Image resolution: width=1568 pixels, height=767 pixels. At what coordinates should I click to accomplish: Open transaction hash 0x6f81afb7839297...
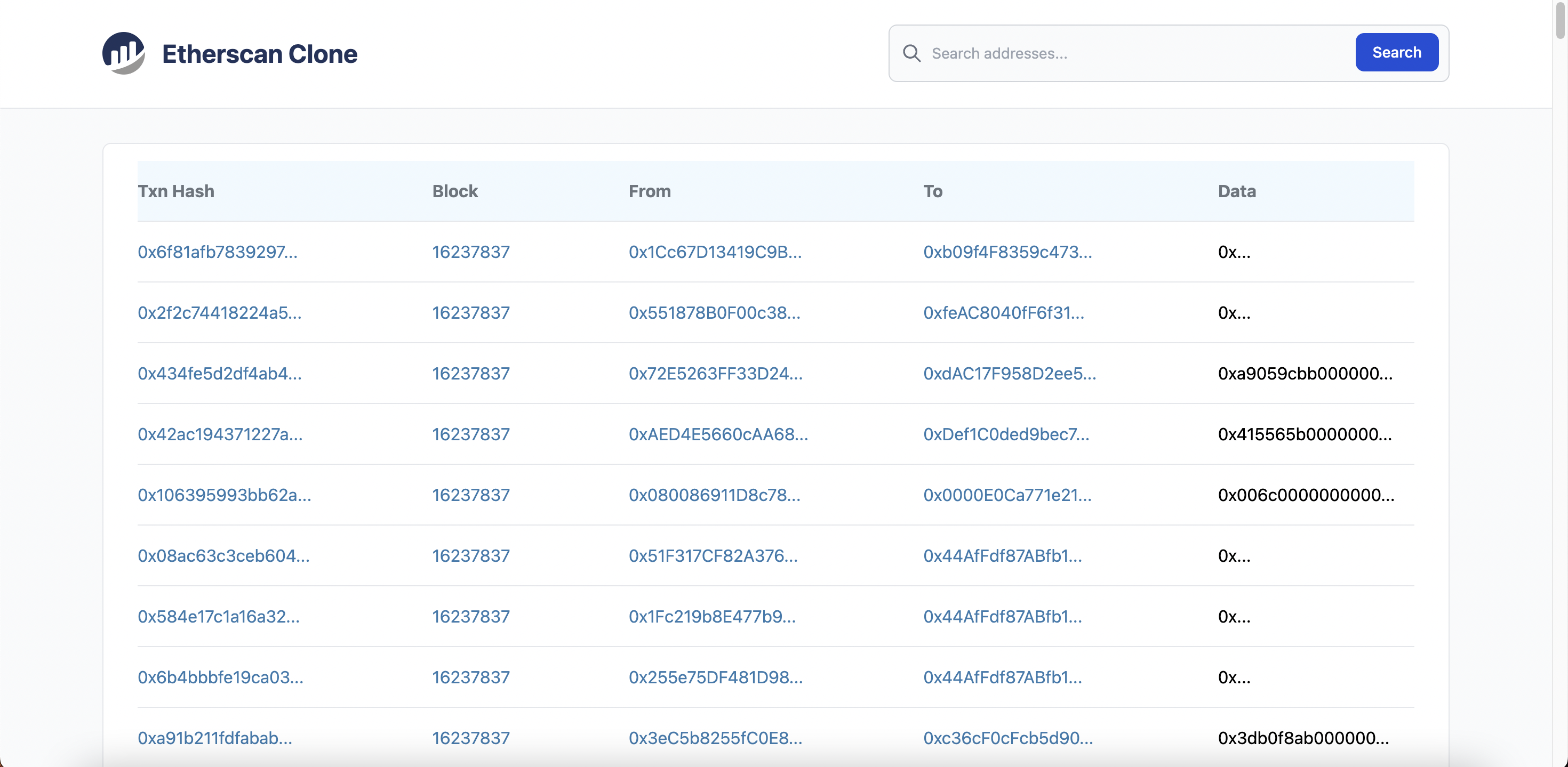click(217, 252)
